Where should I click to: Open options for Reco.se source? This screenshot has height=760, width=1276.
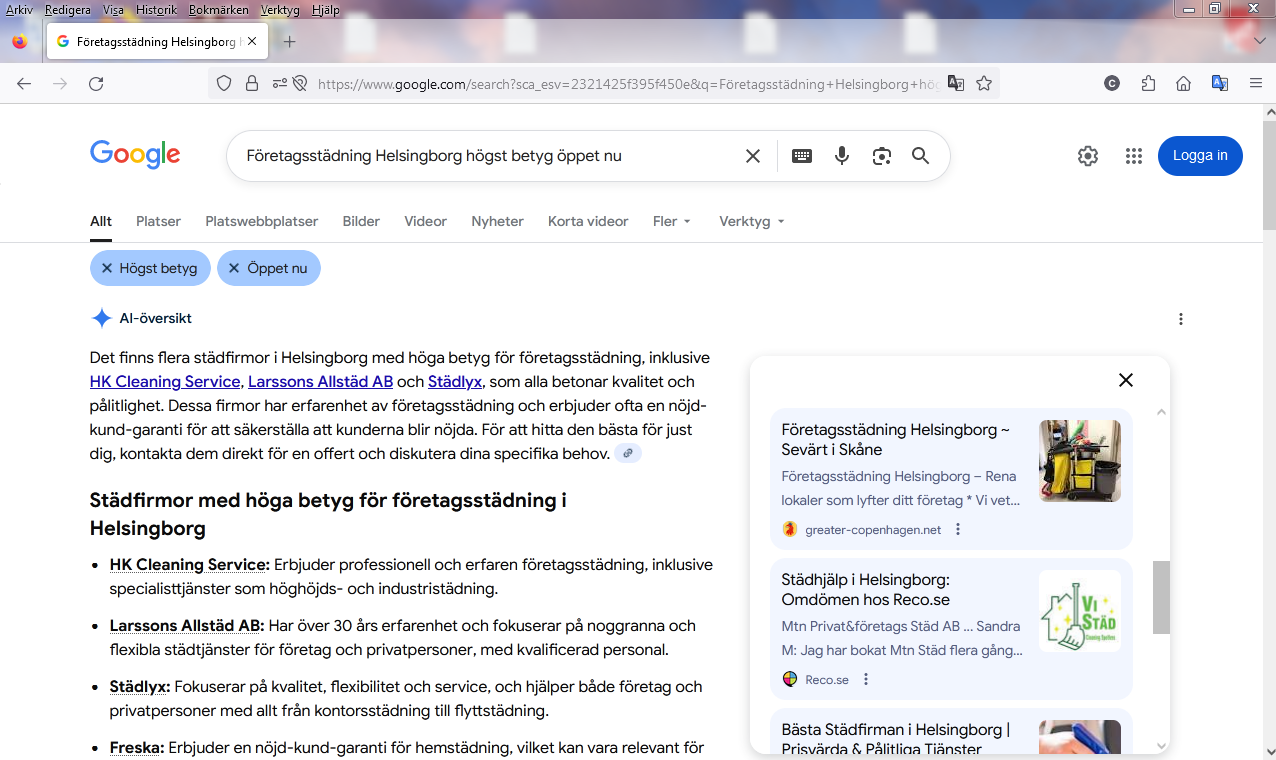tap(866, 680)
